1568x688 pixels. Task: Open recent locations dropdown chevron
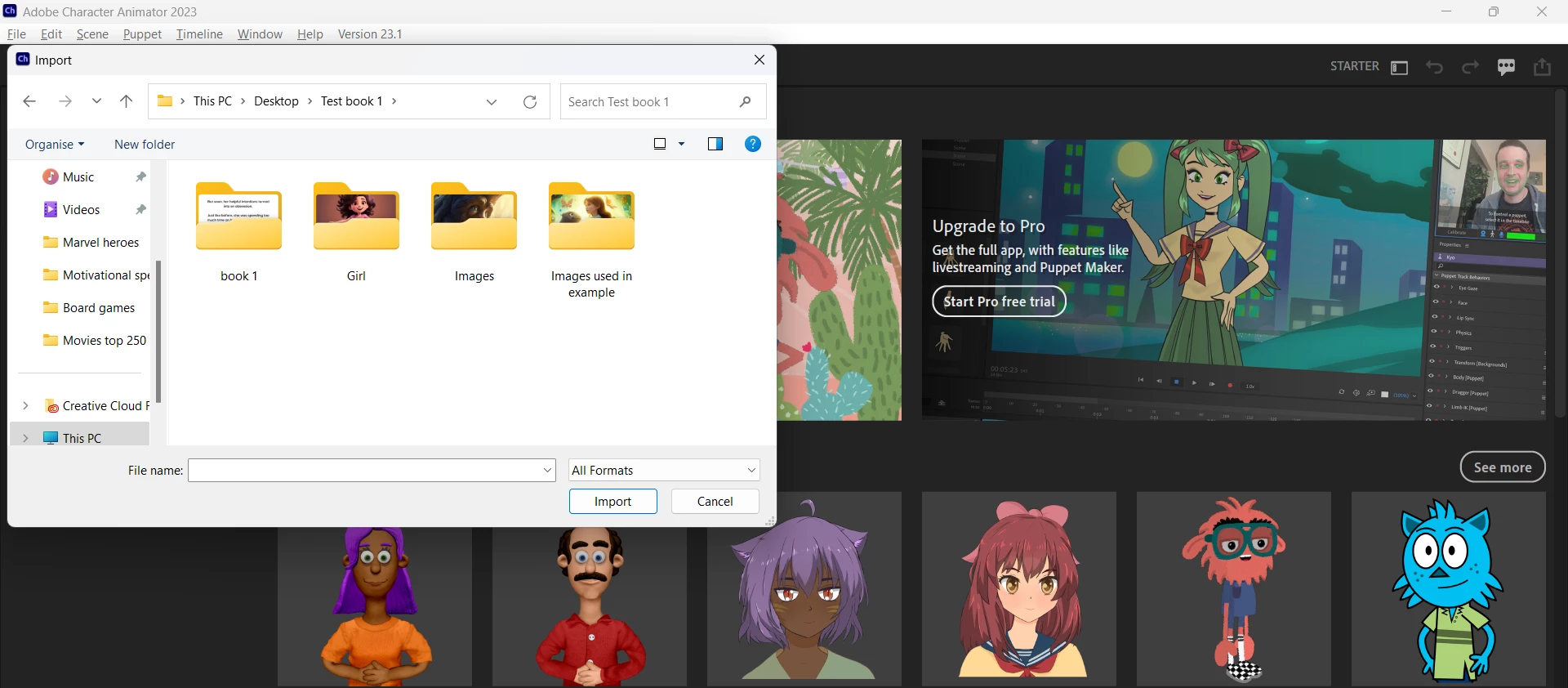pyautogui.click(x=96, y=101)
